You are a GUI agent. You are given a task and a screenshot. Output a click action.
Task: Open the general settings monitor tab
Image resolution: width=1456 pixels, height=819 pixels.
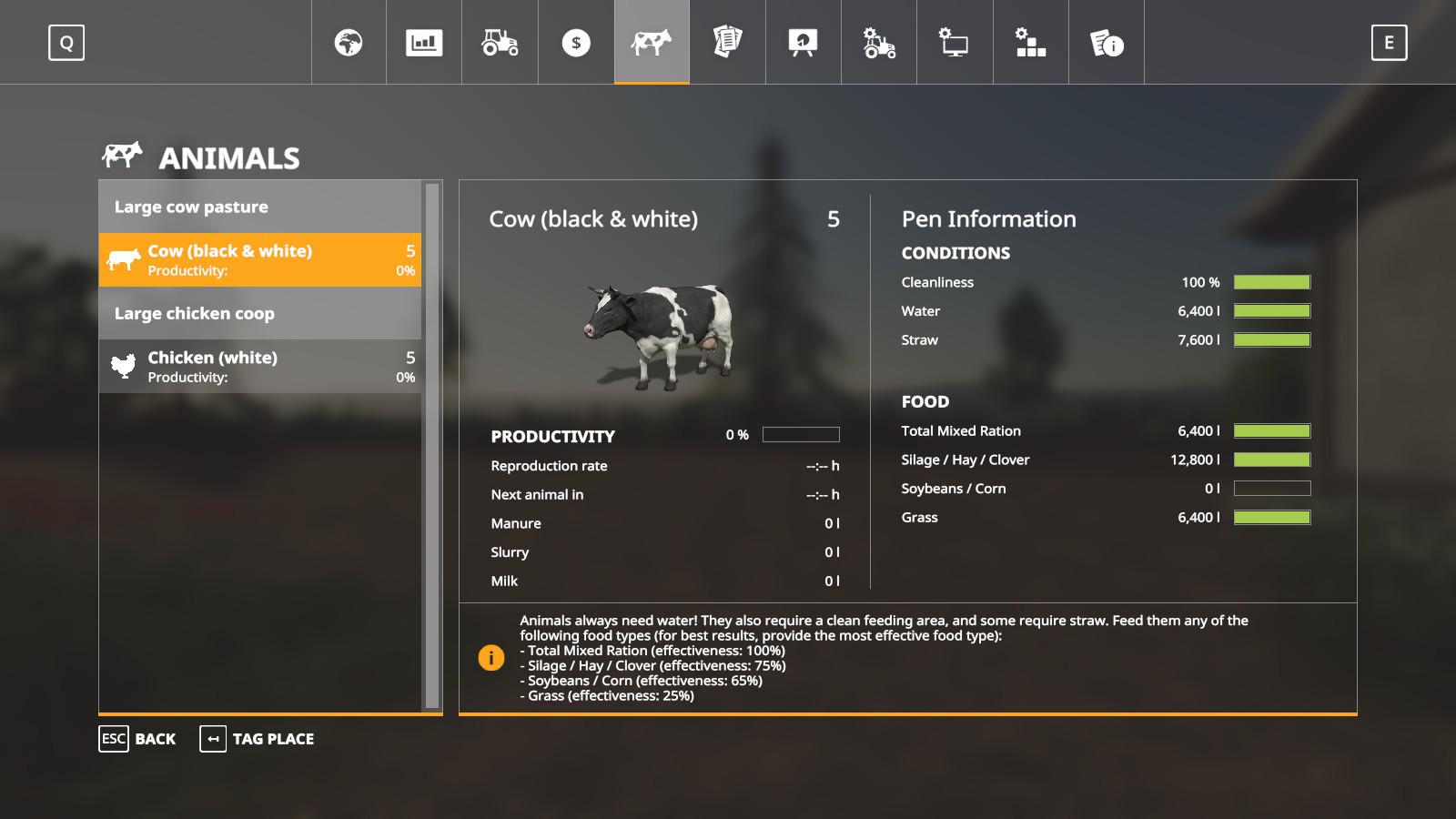point(955,43)
